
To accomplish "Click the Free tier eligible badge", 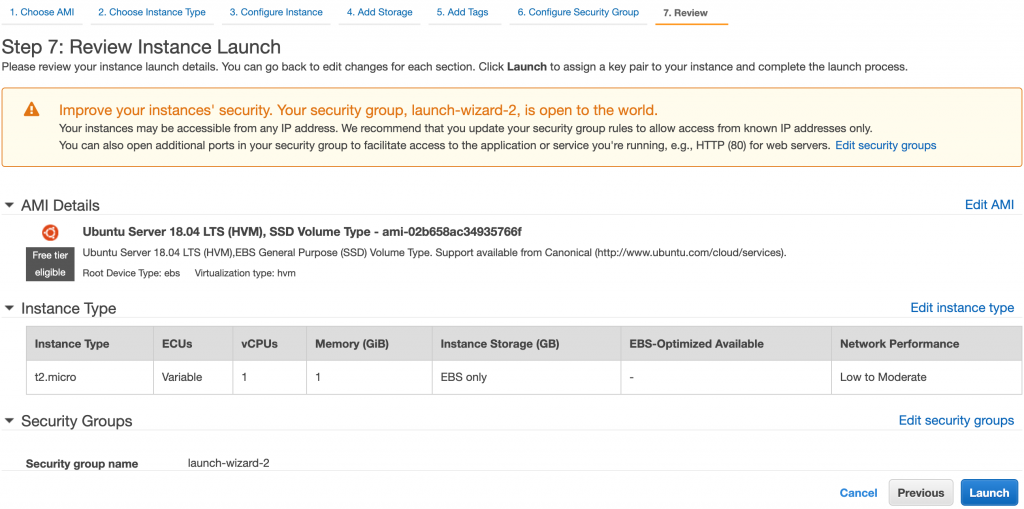I will point(50,264).
